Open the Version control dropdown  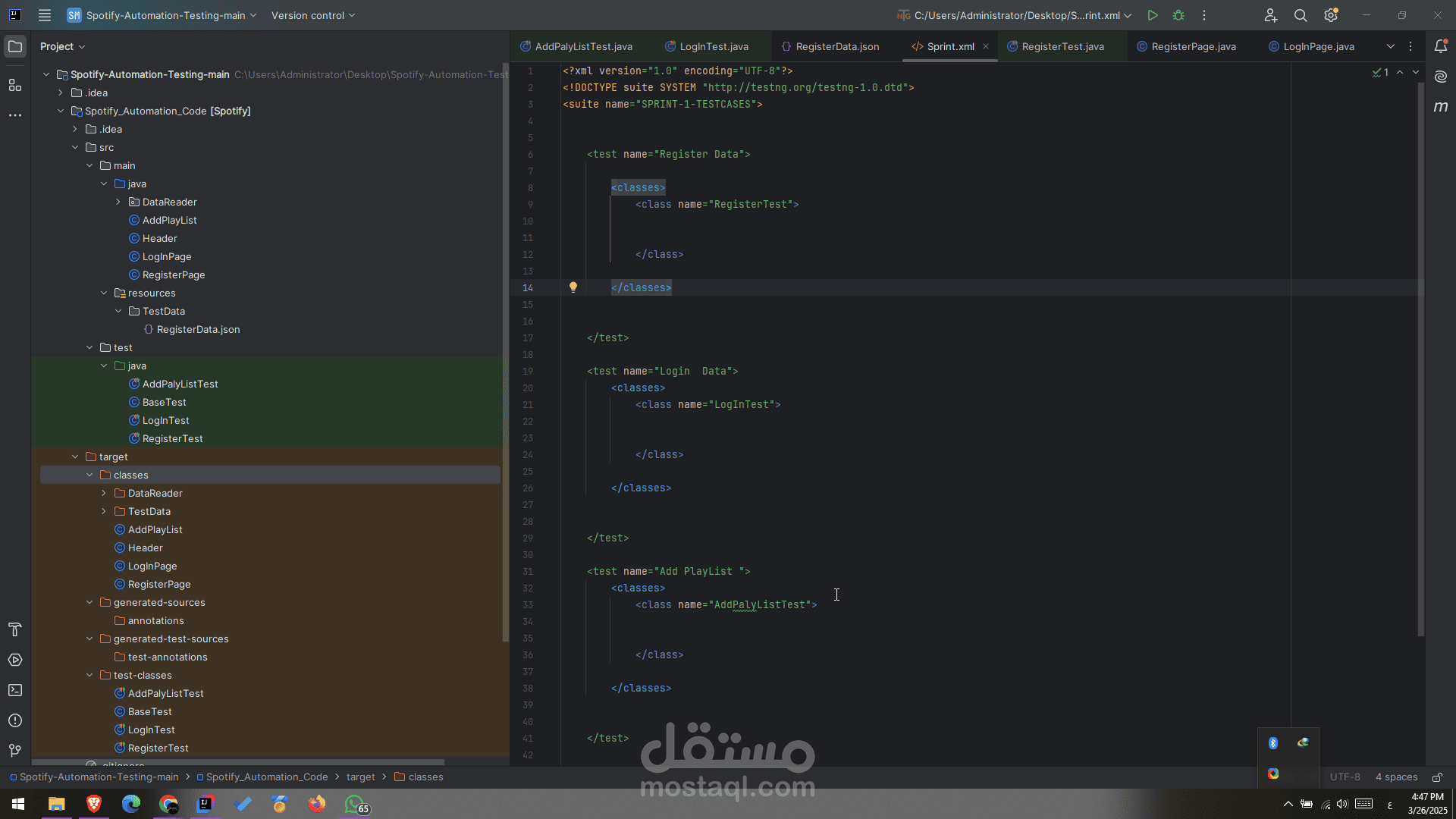pyautogui.click(x=312, y=15)
